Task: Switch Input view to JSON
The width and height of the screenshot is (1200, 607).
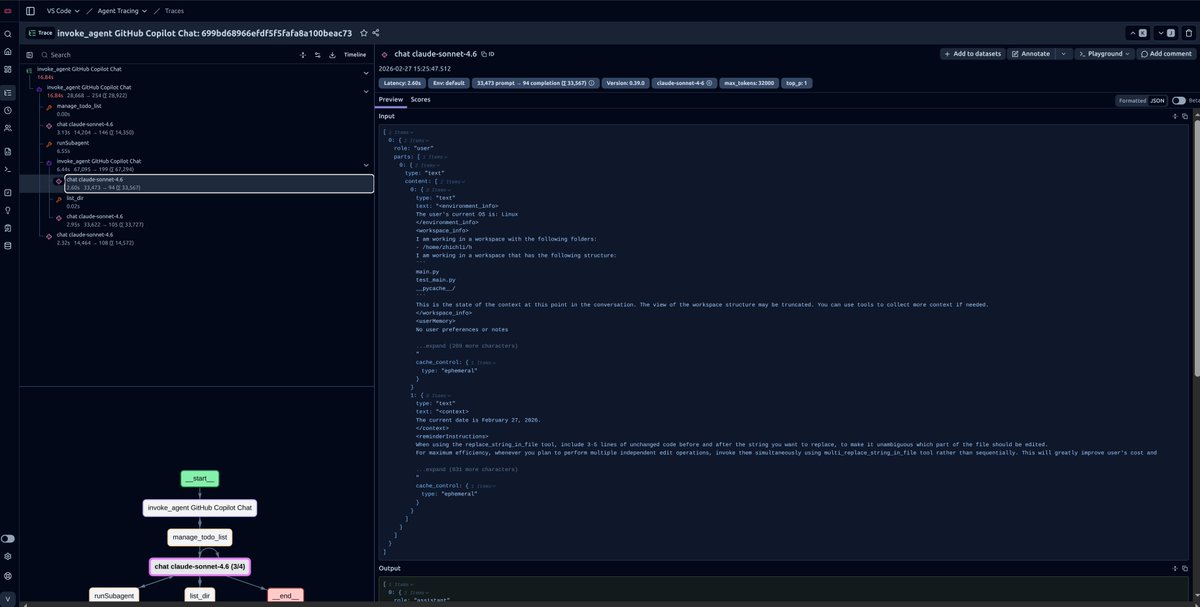Action: [1157, 100]
